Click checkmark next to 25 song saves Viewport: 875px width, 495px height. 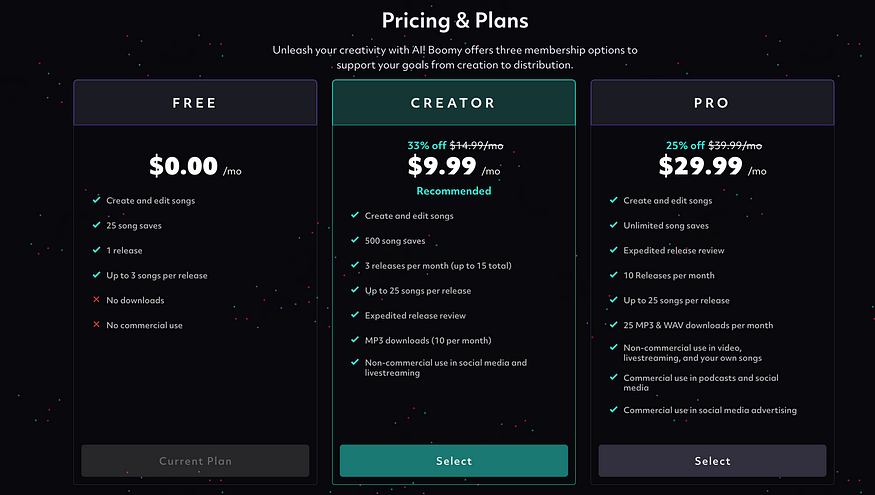97,225
